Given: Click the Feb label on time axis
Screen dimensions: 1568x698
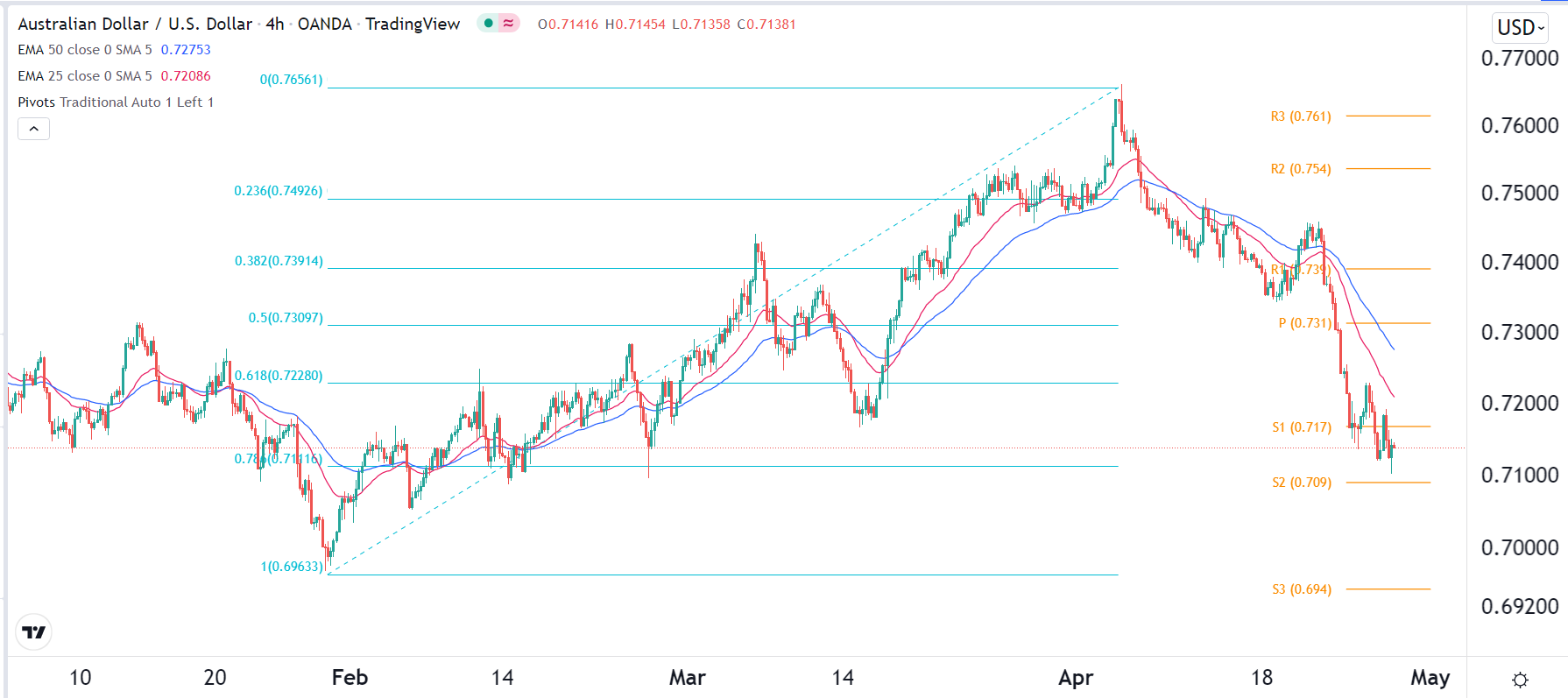Looking at the screenshot, I should coord(350,678).
